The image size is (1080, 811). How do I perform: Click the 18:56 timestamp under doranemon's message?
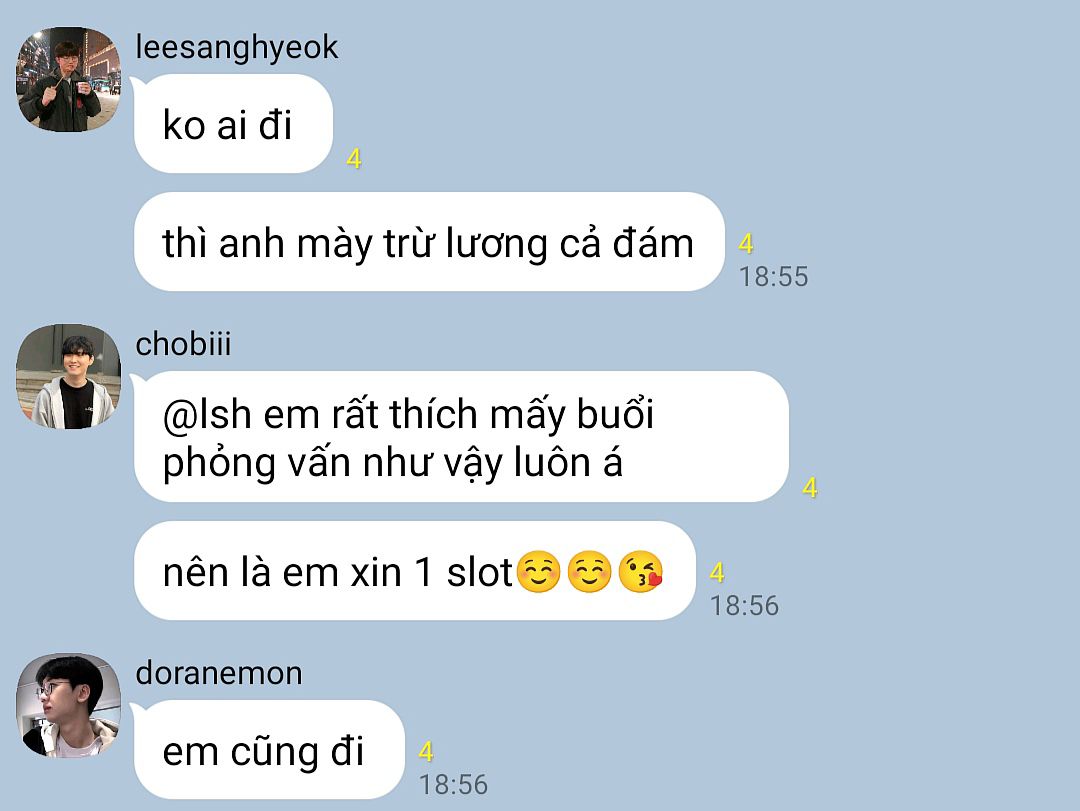[453, 785]
